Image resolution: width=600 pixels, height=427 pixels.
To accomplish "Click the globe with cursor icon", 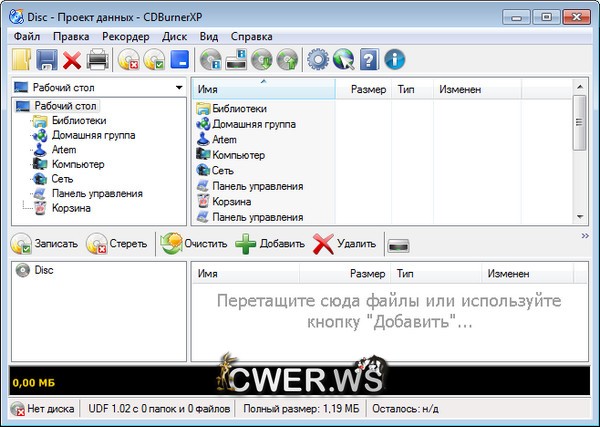I will tap(343, 61).
